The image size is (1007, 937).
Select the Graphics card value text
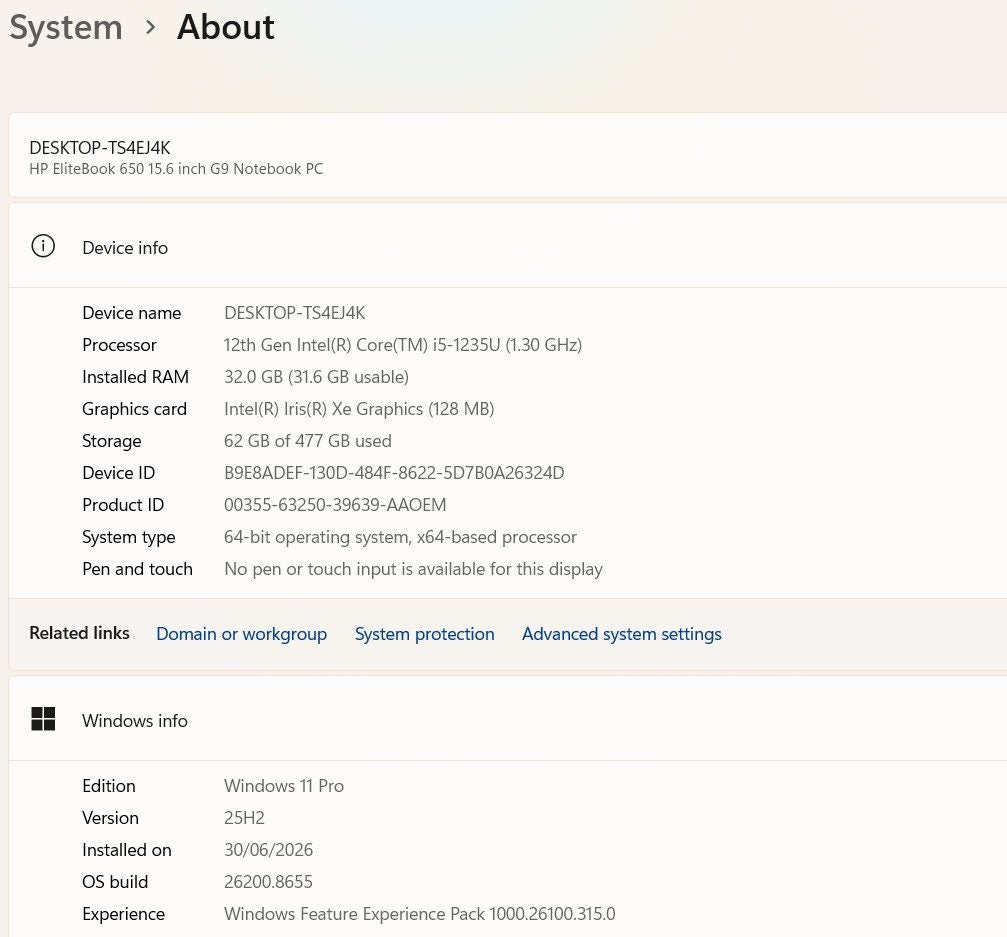pos(359,409)
